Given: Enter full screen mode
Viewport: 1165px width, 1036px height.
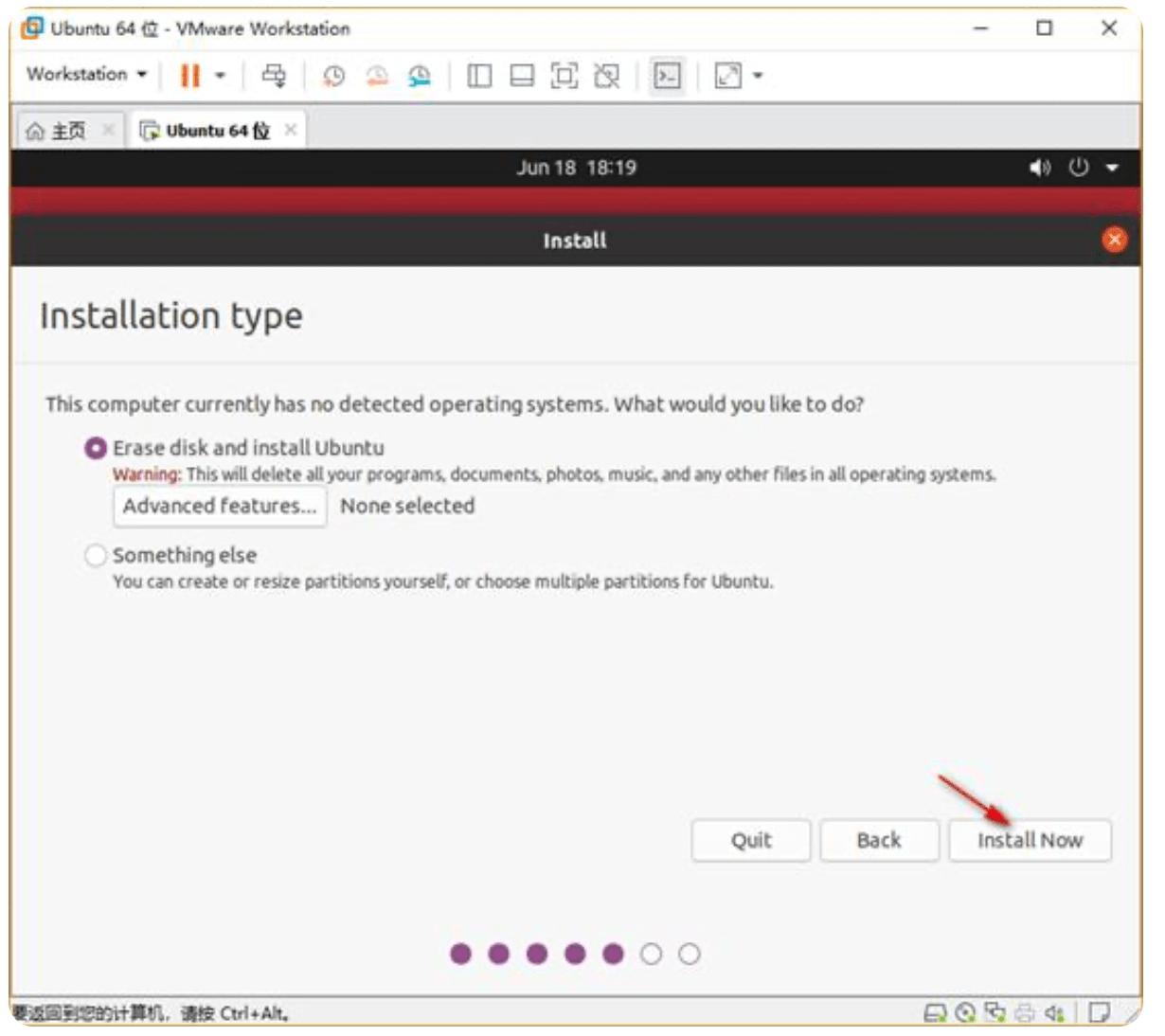Looking at the screenshot, I should click(565, 76).
